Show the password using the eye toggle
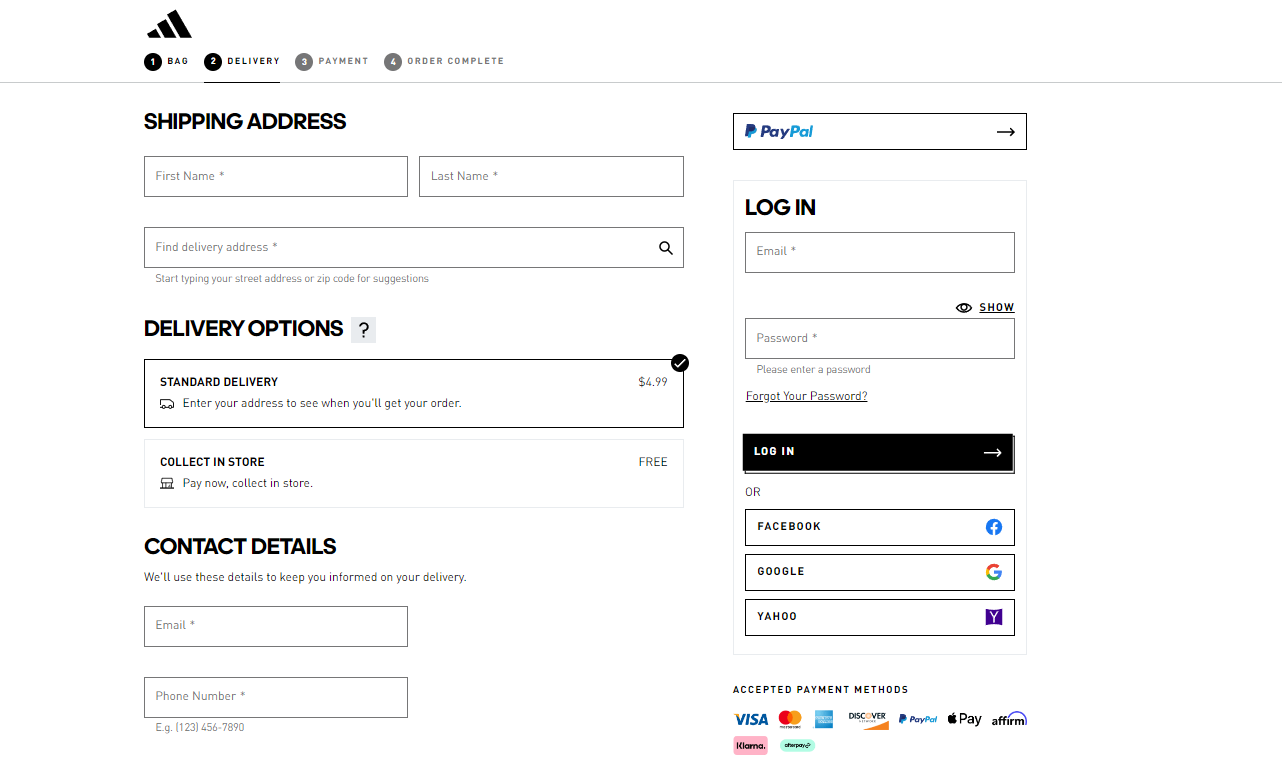 [984, 307]
